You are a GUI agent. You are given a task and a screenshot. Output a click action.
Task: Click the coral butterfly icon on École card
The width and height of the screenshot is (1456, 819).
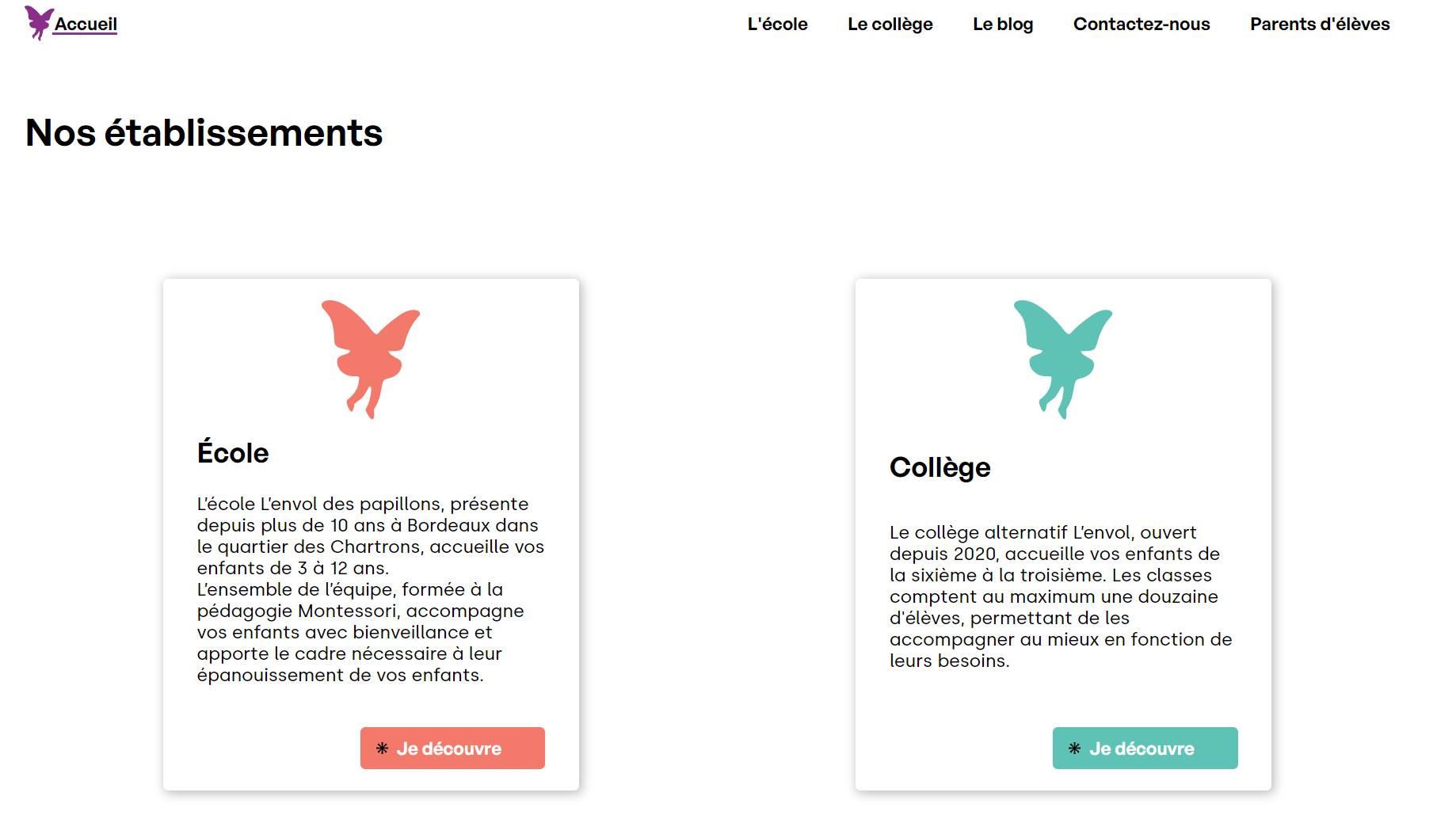pyautogui.click(x=371, y=359)
